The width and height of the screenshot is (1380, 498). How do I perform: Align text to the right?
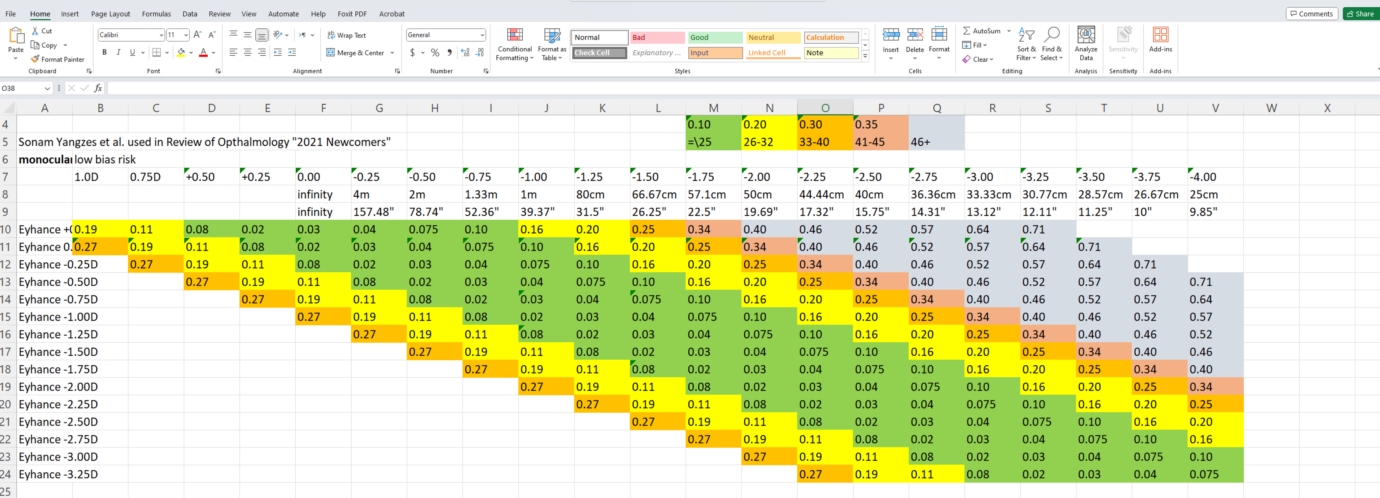point(261,52)
